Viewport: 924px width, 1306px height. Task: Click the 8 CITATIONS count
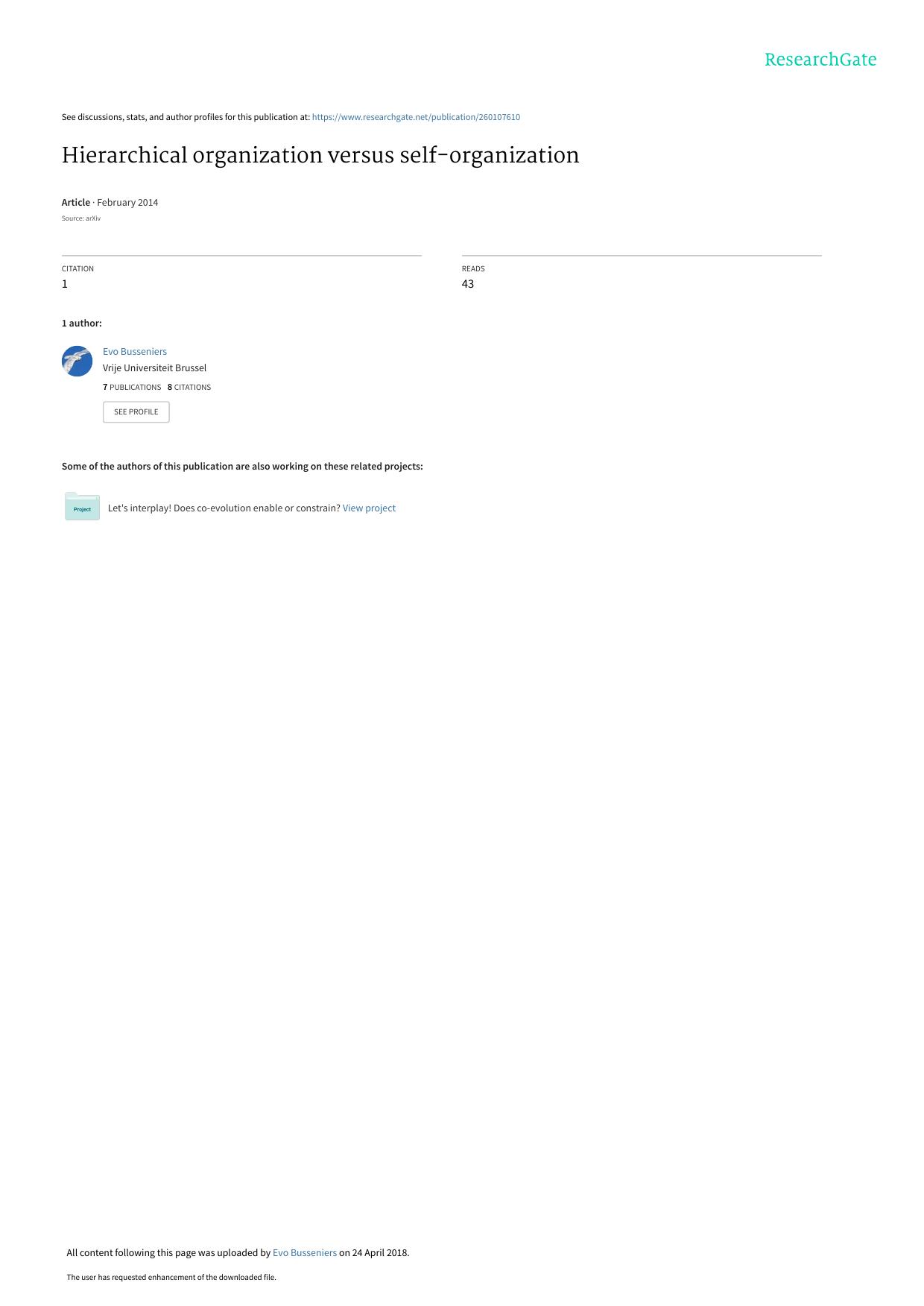pyautogui.click(x=189, y=387)
